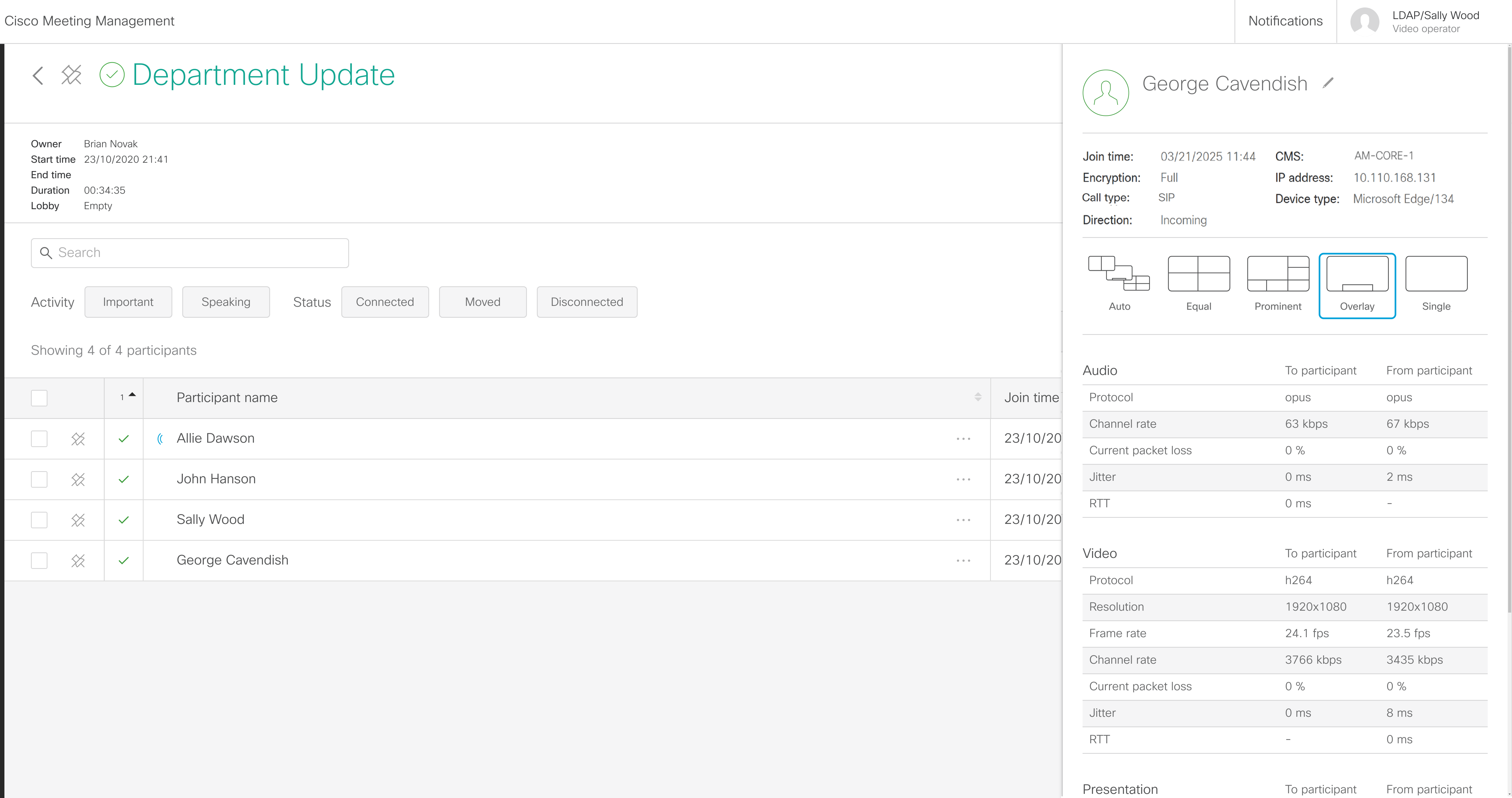
Task: Click connected checkmark for Allie Dawson
Action: click(x=123, y=439)
